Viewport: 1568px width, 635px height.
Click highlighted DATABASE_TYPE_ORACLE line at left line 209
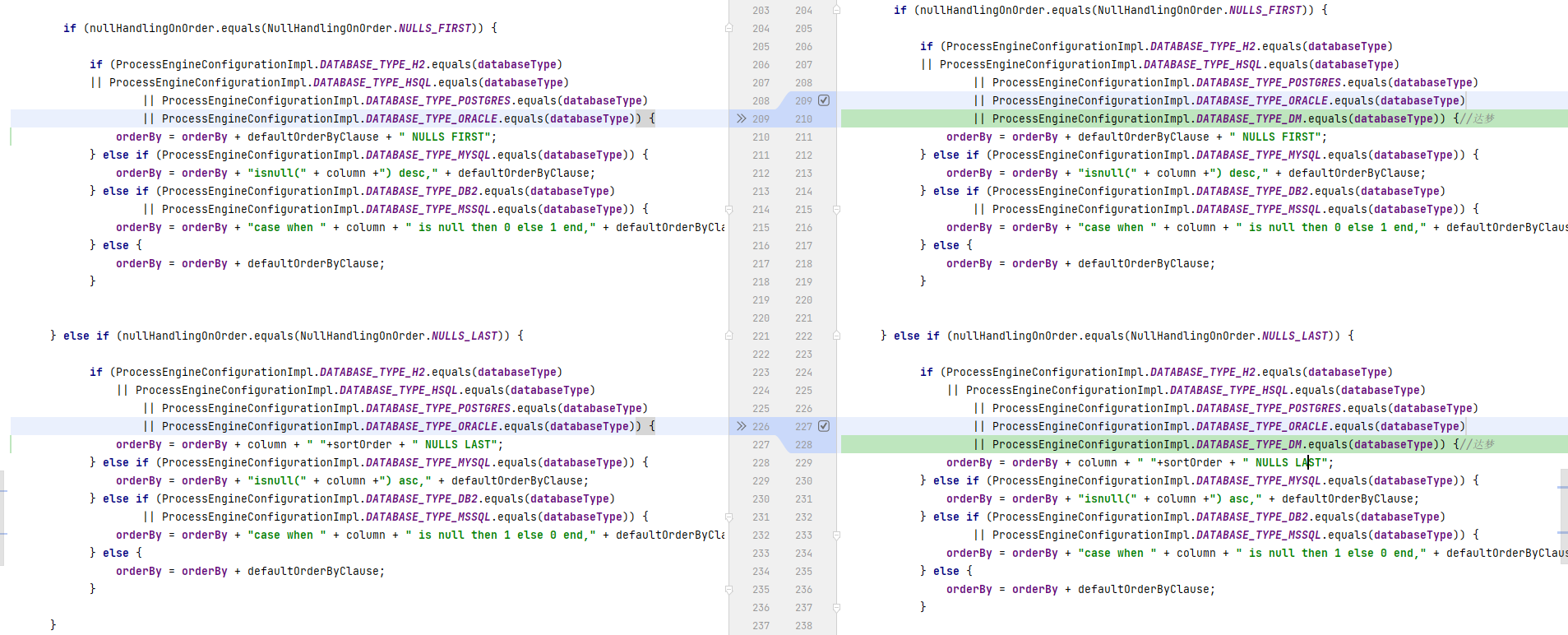click(369, 118)
